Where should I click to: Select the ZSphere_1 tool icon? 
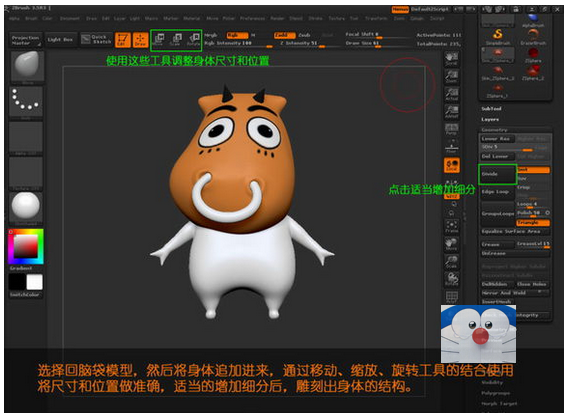point(498,90)
